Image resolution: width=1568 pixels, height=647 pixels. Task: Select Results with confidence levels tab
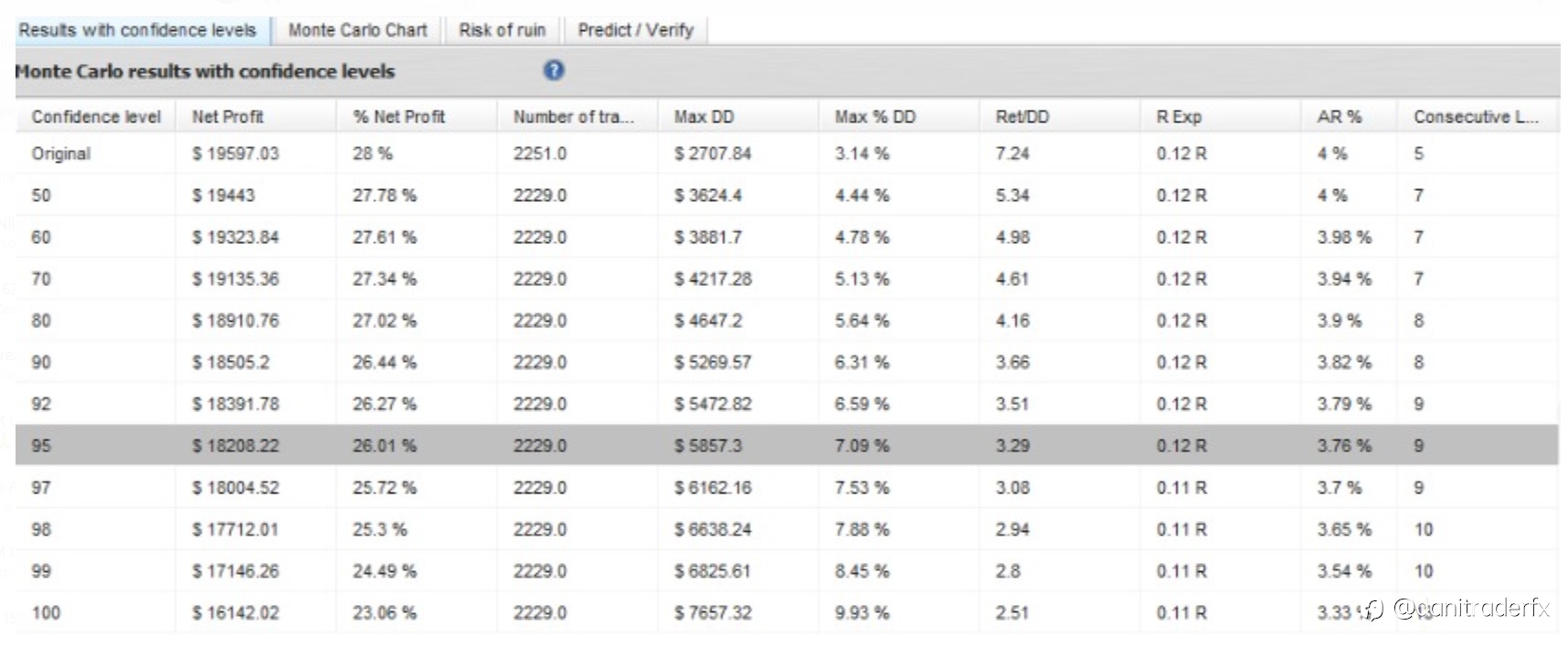(137, 30)
